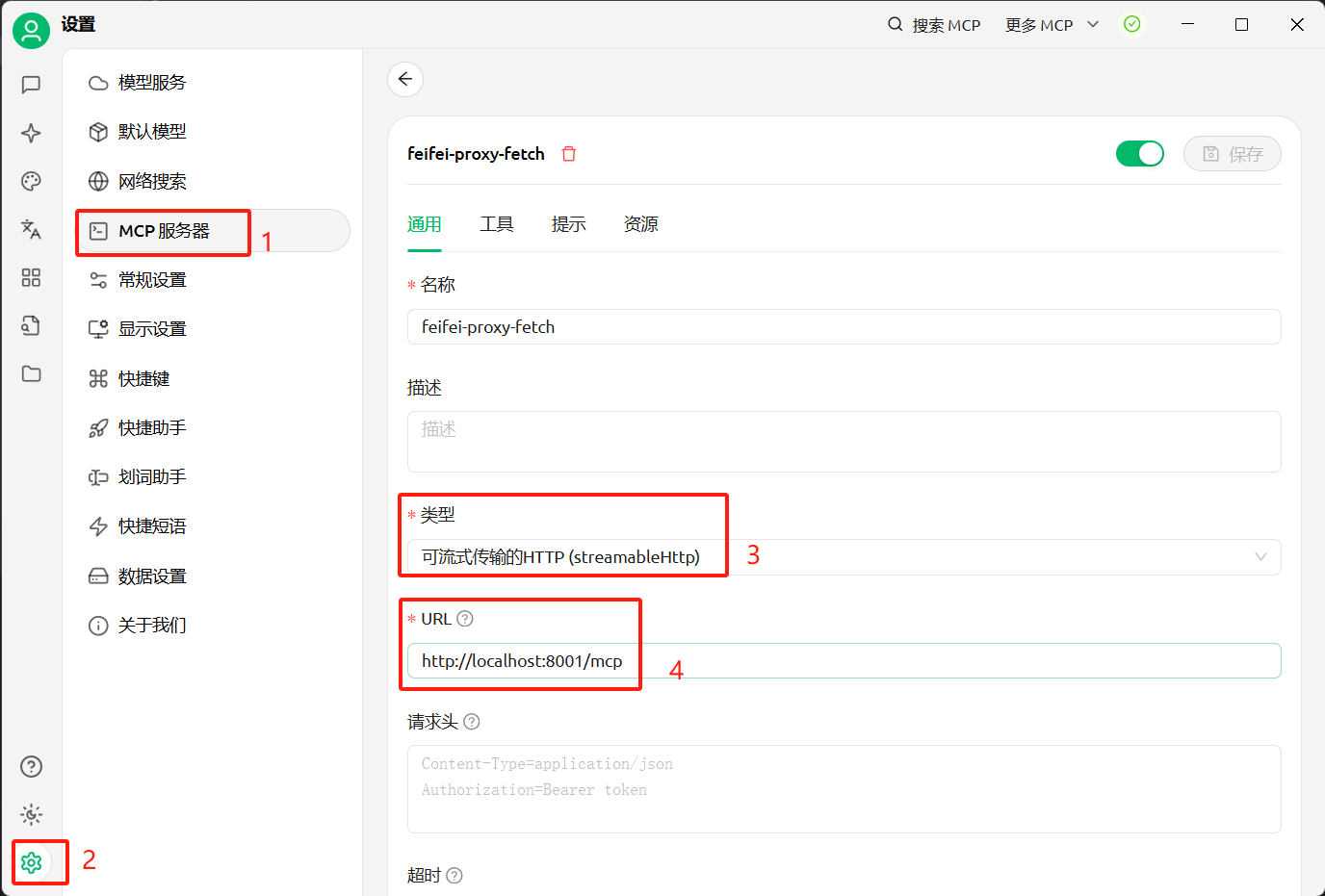Expand the 更多 MCP dropdown
Viewport: 1325px width, 896px height.
pos(1052,25)
